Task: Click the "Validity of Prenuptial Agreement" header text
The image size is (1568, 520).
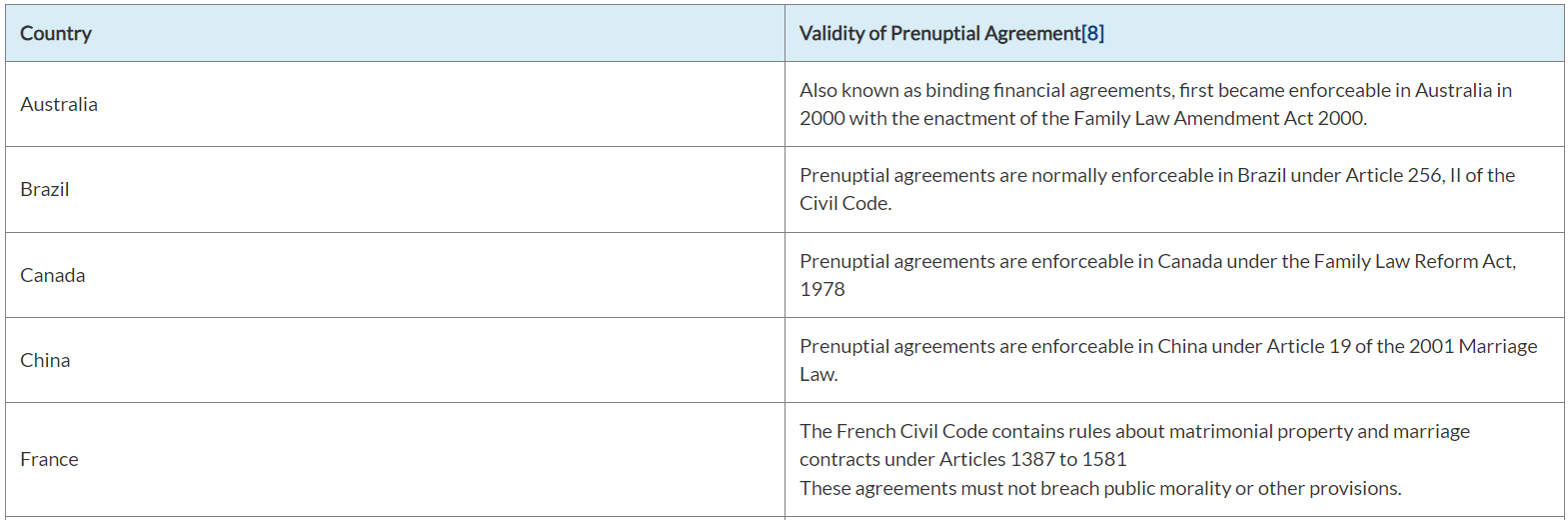Action: coord(939,33)
